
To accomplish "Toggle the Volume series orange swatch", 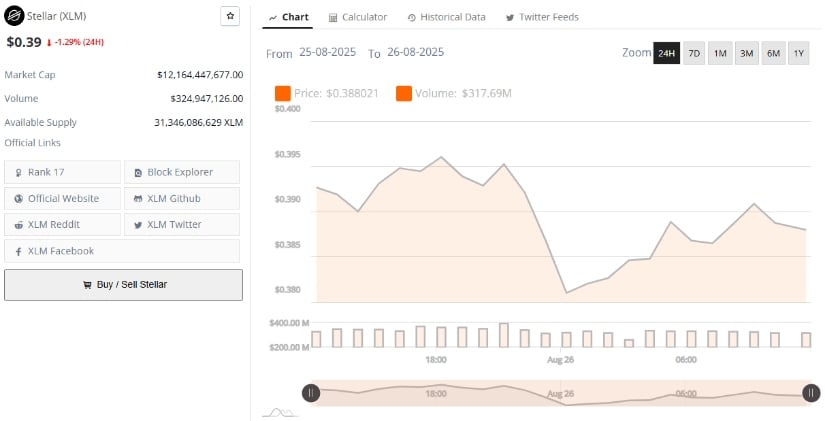I will pyautogui.click(x=404, y=94).
